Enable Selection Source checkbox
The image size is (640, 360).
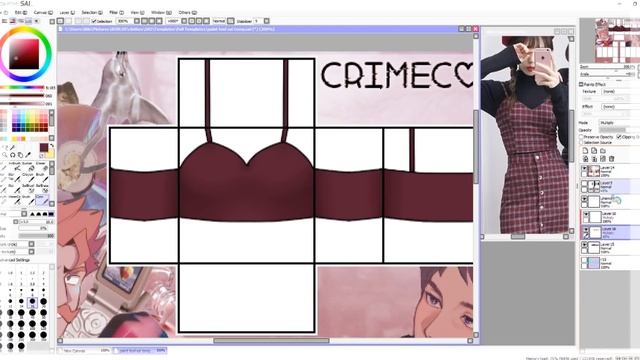[581, 142]
